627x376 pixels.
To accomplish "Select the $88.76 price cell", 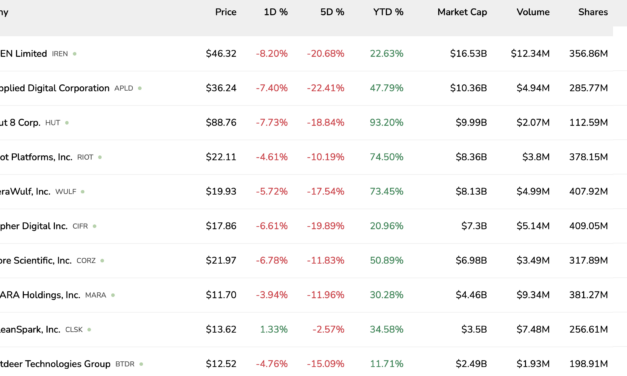I will (x=221, y=122).
